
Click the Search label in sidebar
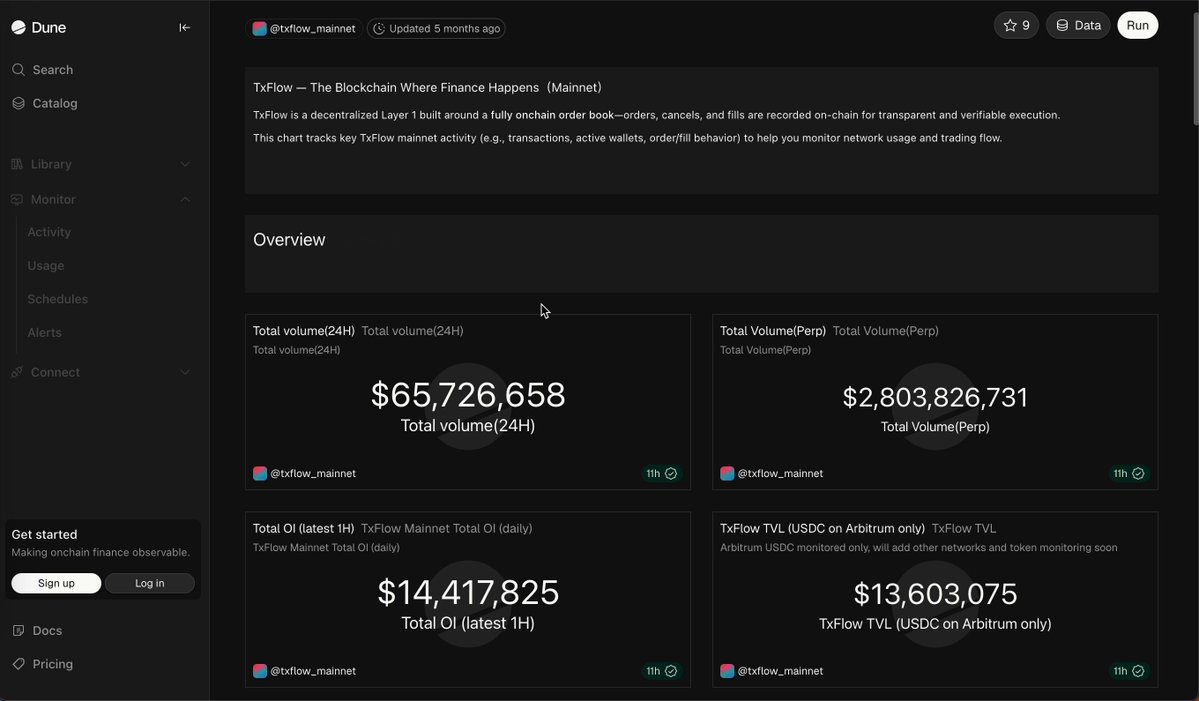pos(53,70)
